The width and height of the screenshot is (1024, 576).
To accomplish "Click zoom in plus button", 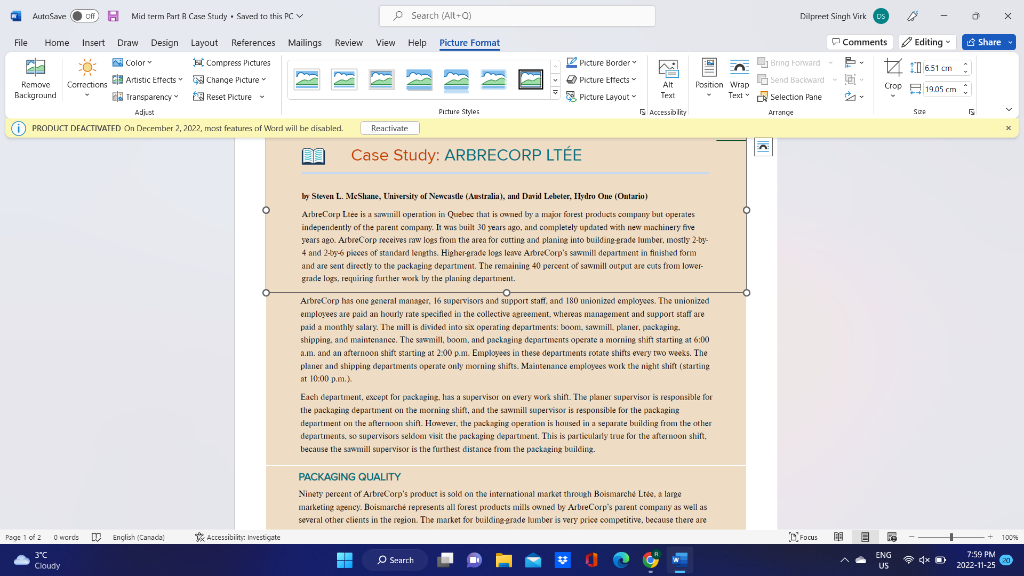I will coord(990,537).
